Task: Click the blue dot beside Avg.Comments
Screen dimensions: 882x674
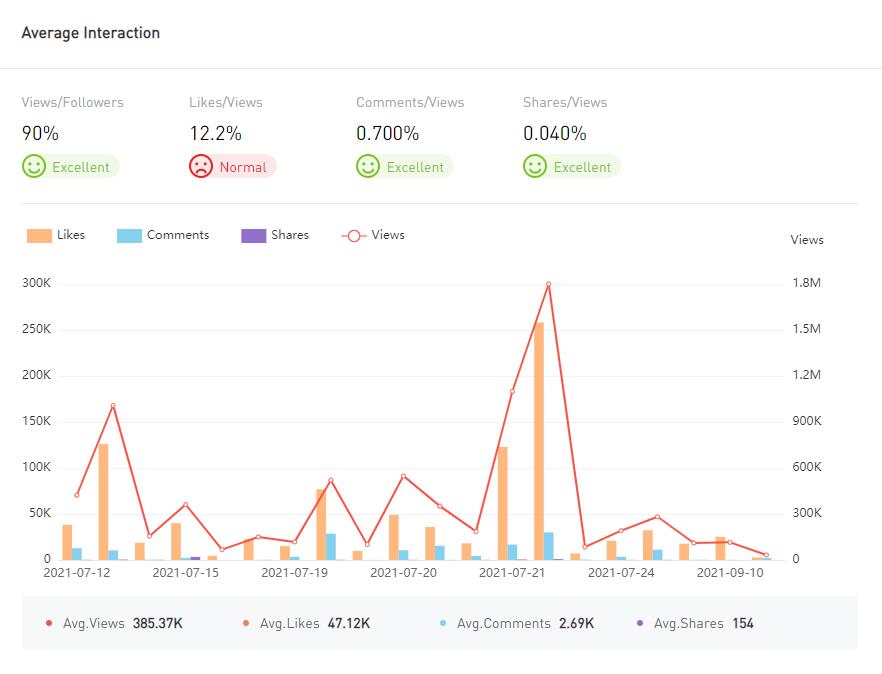Action: tap(443, 624)
